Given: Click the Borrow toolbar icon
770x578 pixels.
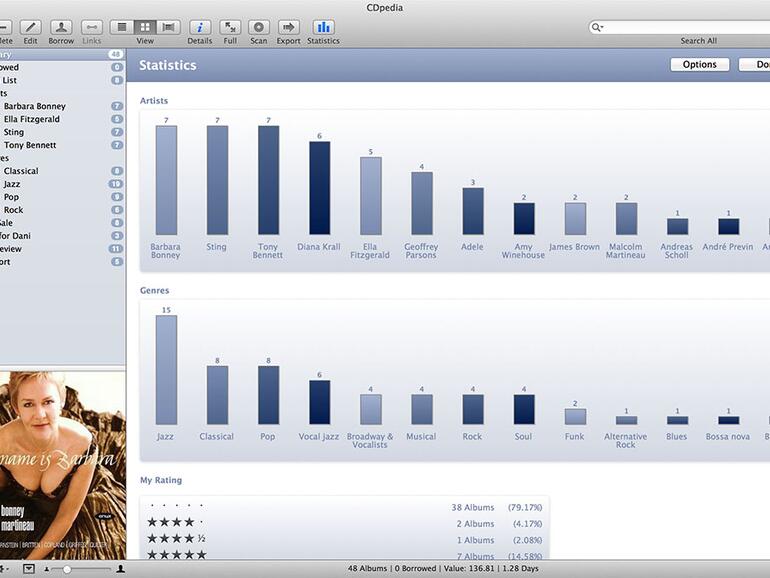Looking at the screenshot, I should [61, 27].
